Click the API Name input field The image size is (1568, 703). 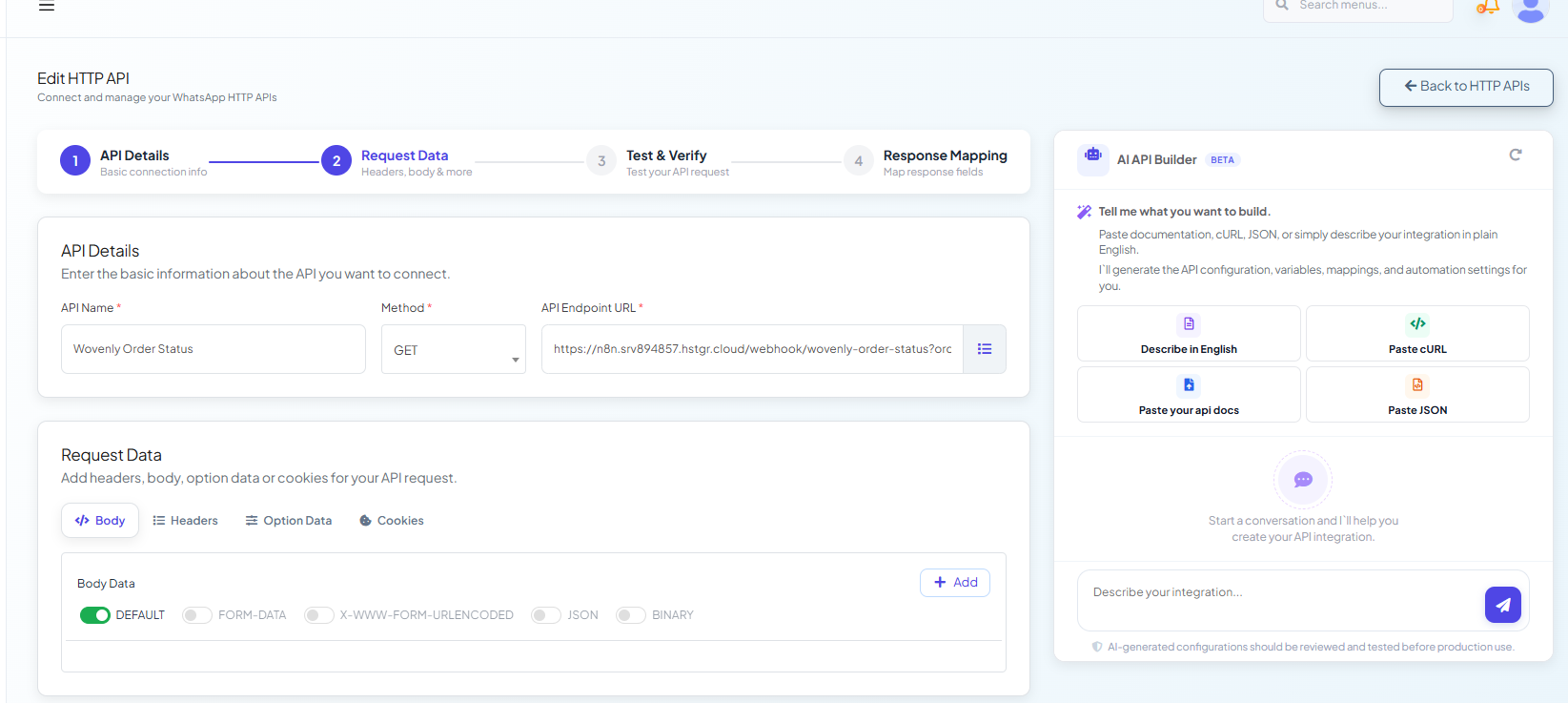(214, 349)
